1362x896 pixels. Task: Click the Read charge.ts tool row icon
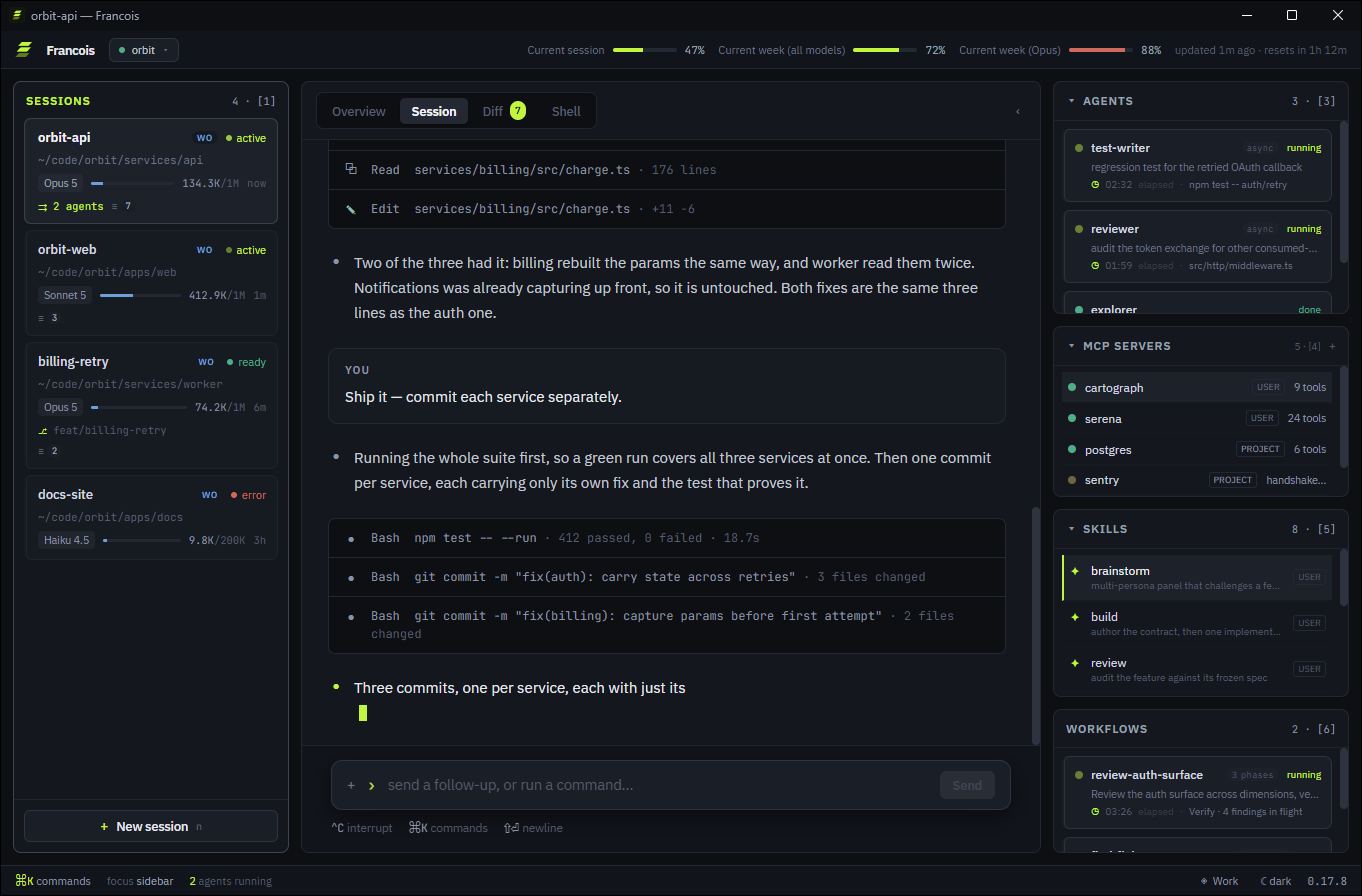point(351,169)
